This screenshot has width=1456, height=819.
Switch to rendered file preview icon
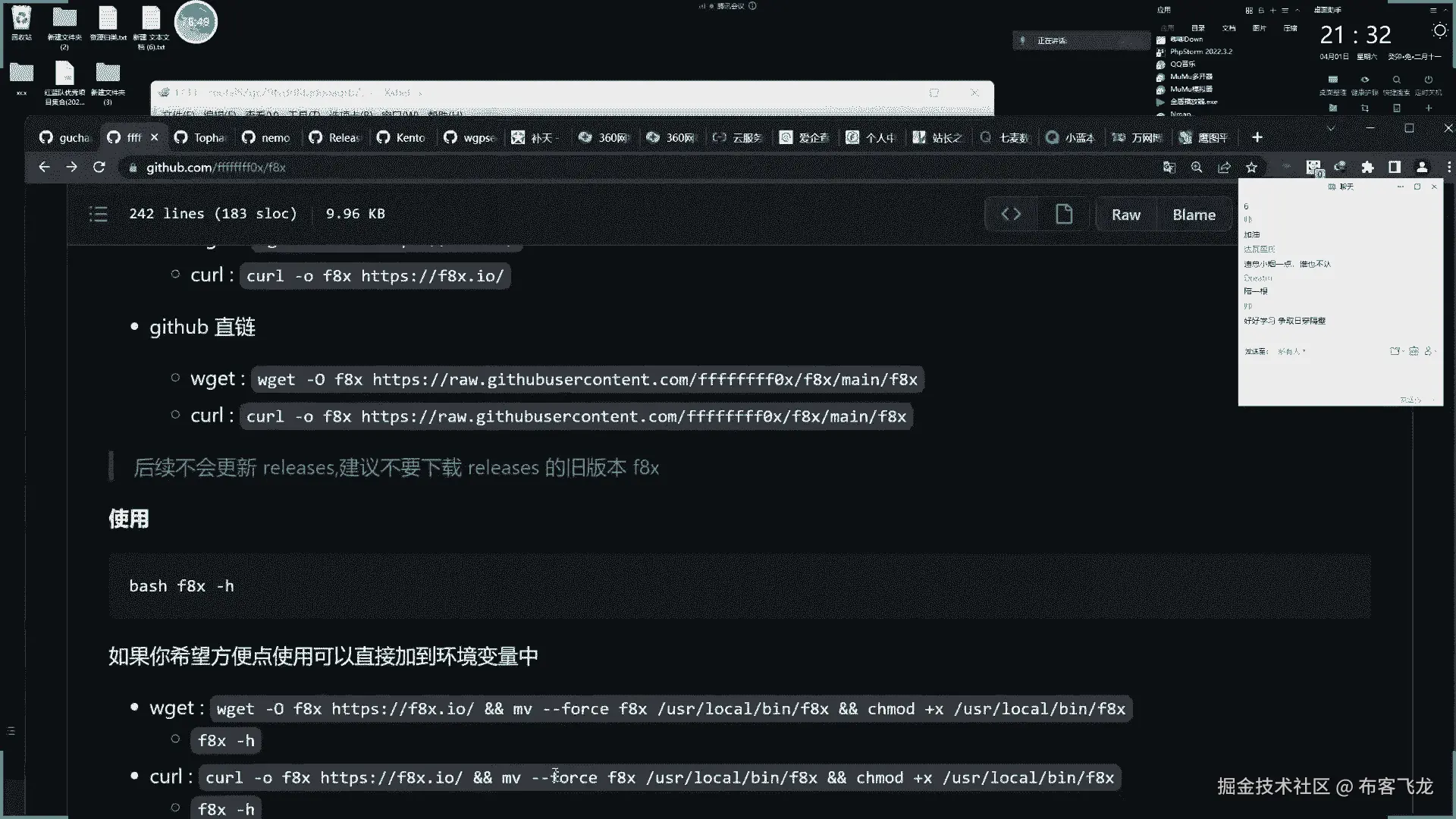click(1064, 215)
